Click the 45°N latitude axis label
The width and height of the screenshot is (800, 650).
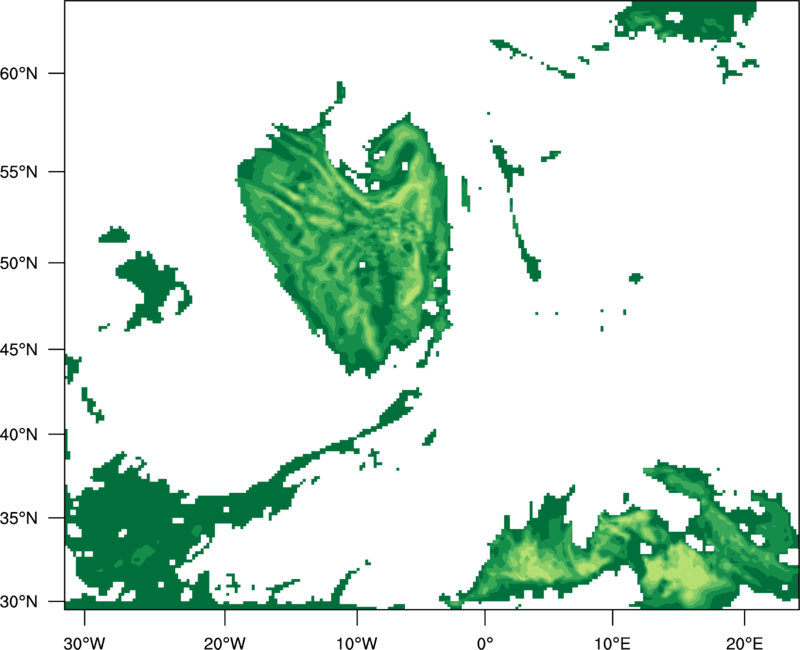click(x=18, y=349)
